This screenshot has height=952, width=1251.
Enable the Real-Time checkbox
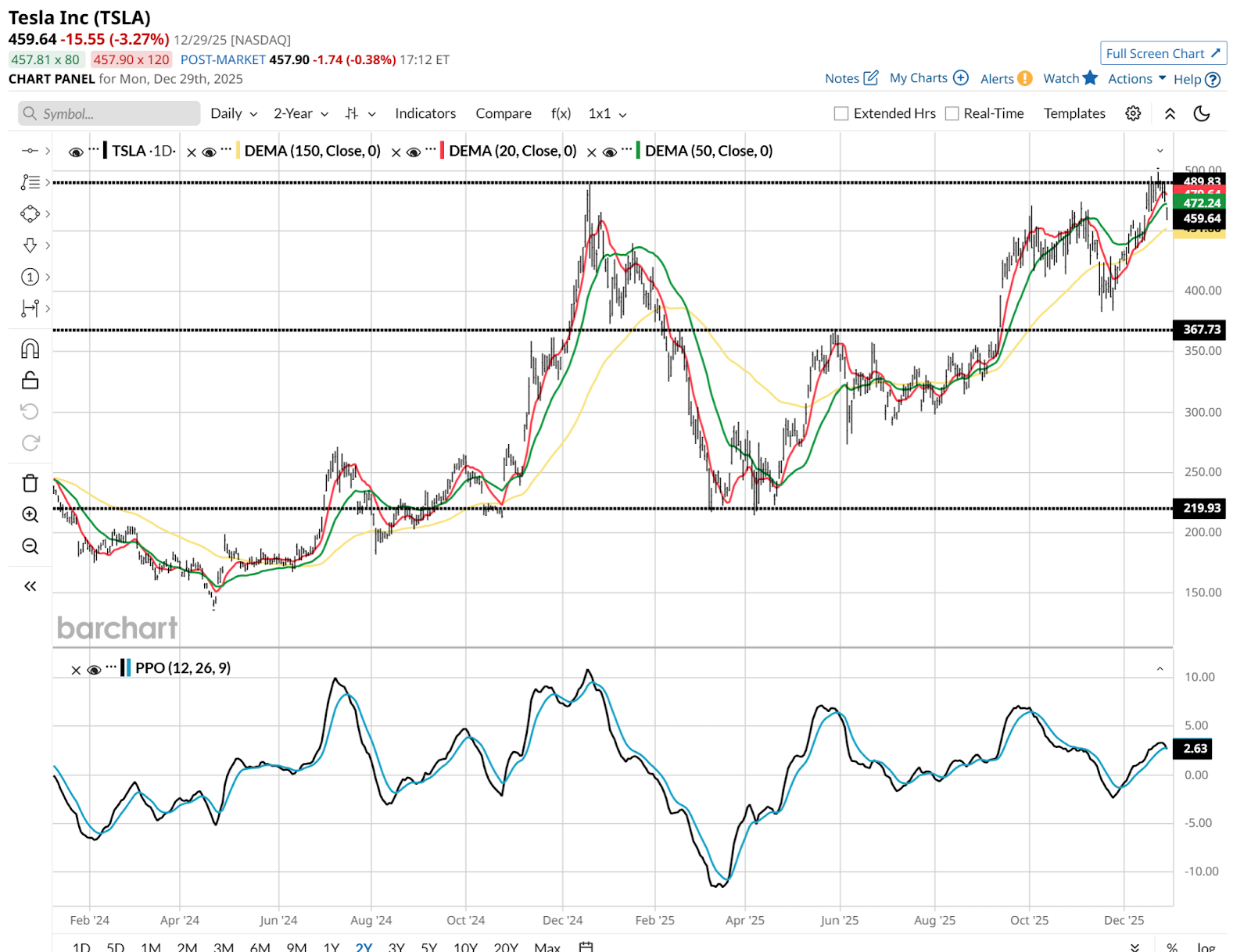tap(952, 113)
